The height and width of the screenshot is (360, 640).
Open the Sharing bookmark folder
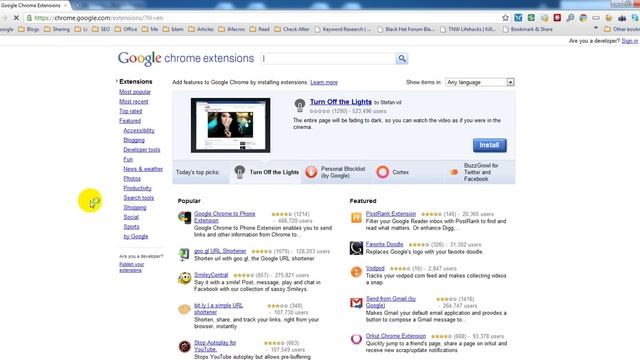pyautogui.click(x=57, y=29)
